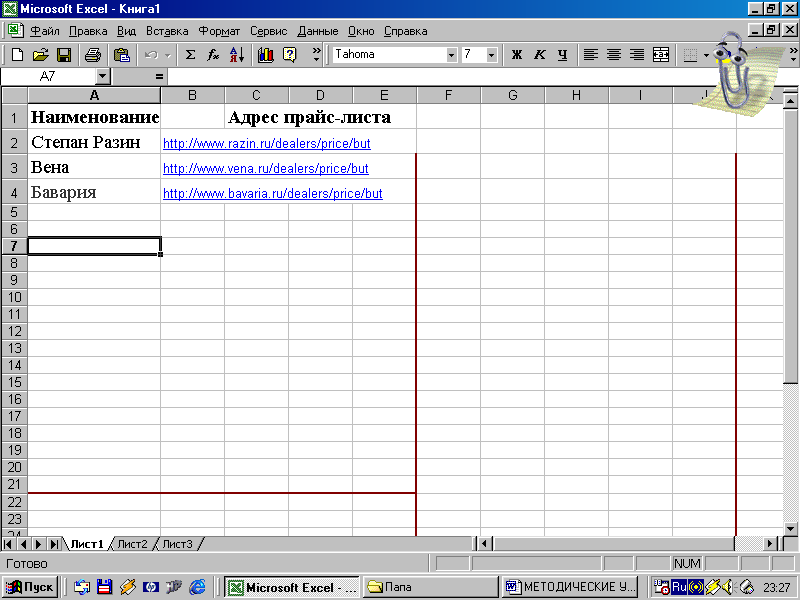Screen dimensions: 800x600
Task: Click the AutoSum sigma icon
Action: (190, 55)
